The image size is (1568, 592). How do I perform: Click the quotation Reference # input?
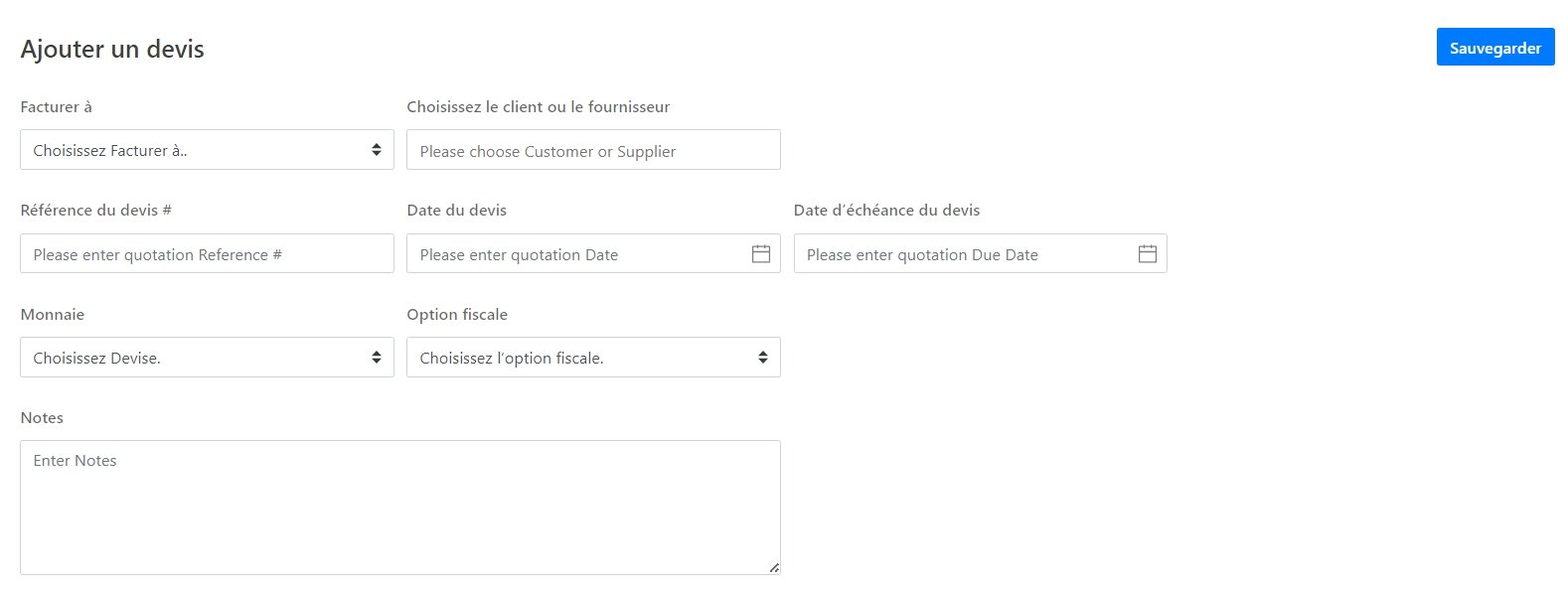point(207,254)
